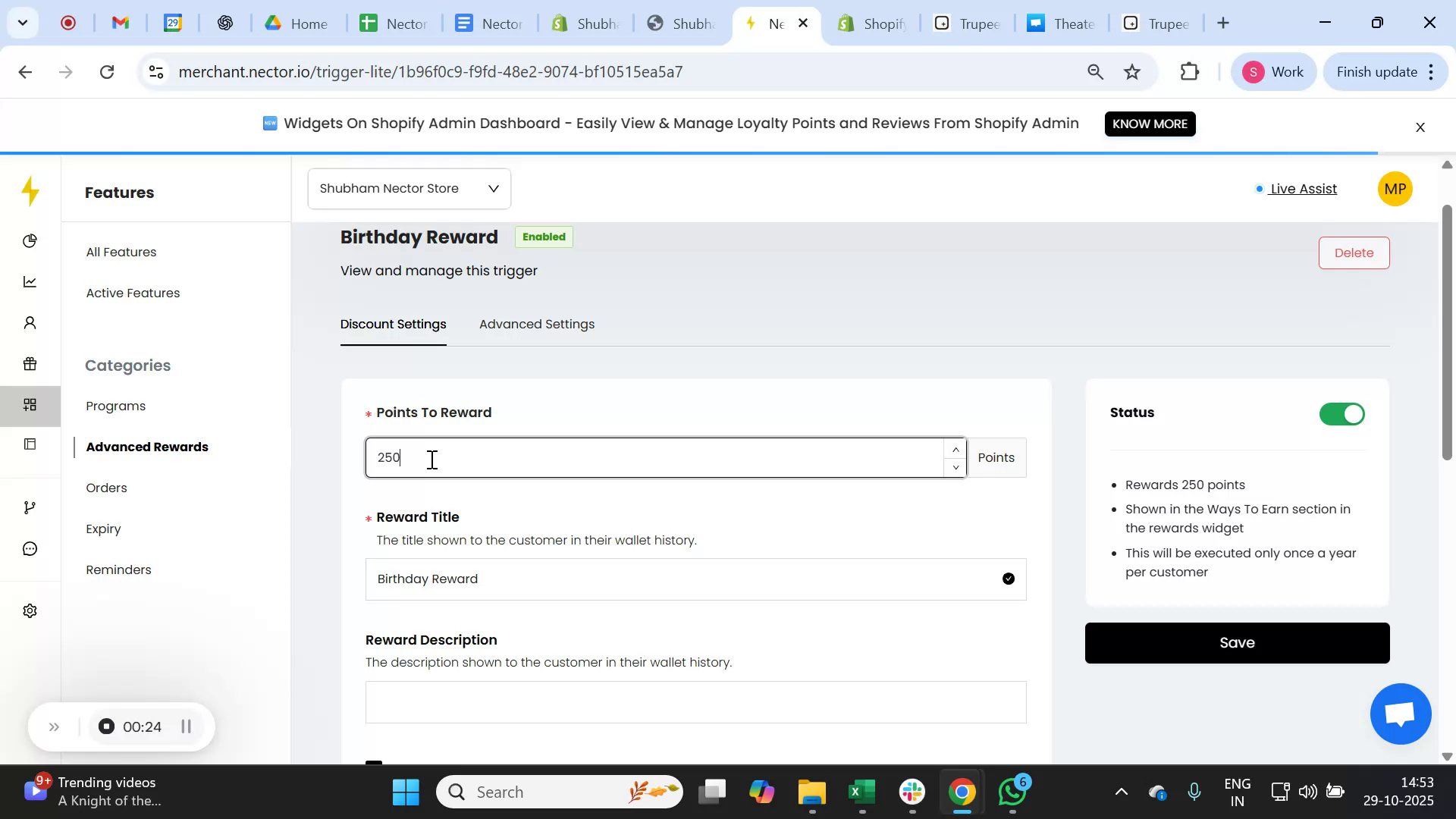The height and width of the screenshot is (819, 1456).
Task: Open the analytics pie chart icon in sidebar
Action: click(30, 240)
